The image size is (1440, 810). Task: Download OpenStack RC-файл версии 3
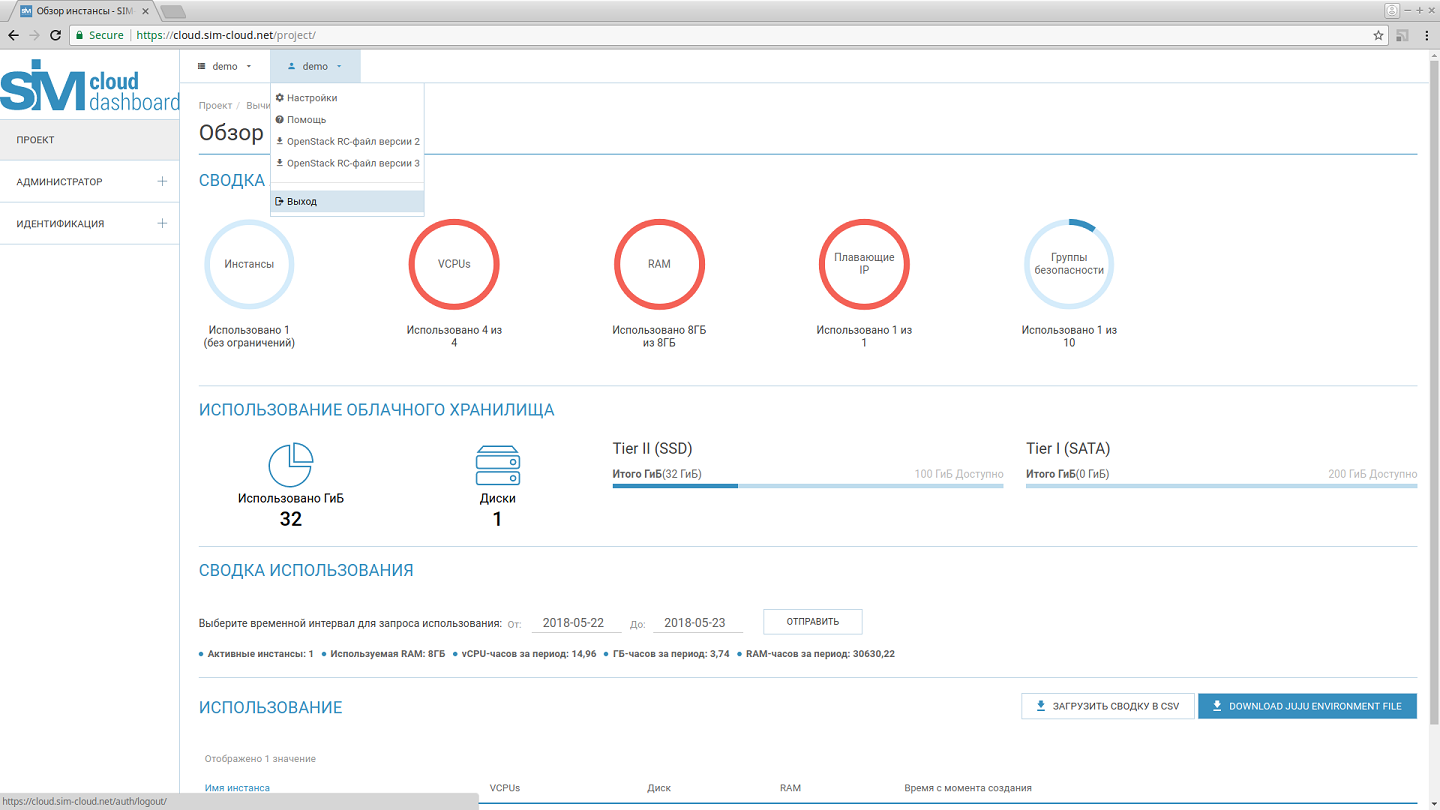[x=352, y=163]
